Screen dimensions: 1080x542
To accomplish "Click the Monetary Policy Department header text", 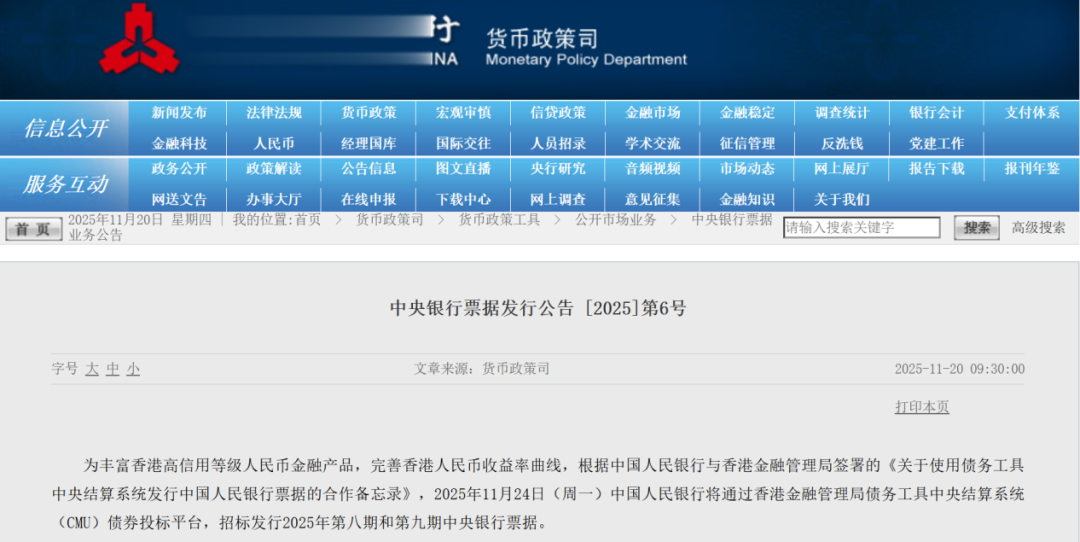I will point(586,60).
